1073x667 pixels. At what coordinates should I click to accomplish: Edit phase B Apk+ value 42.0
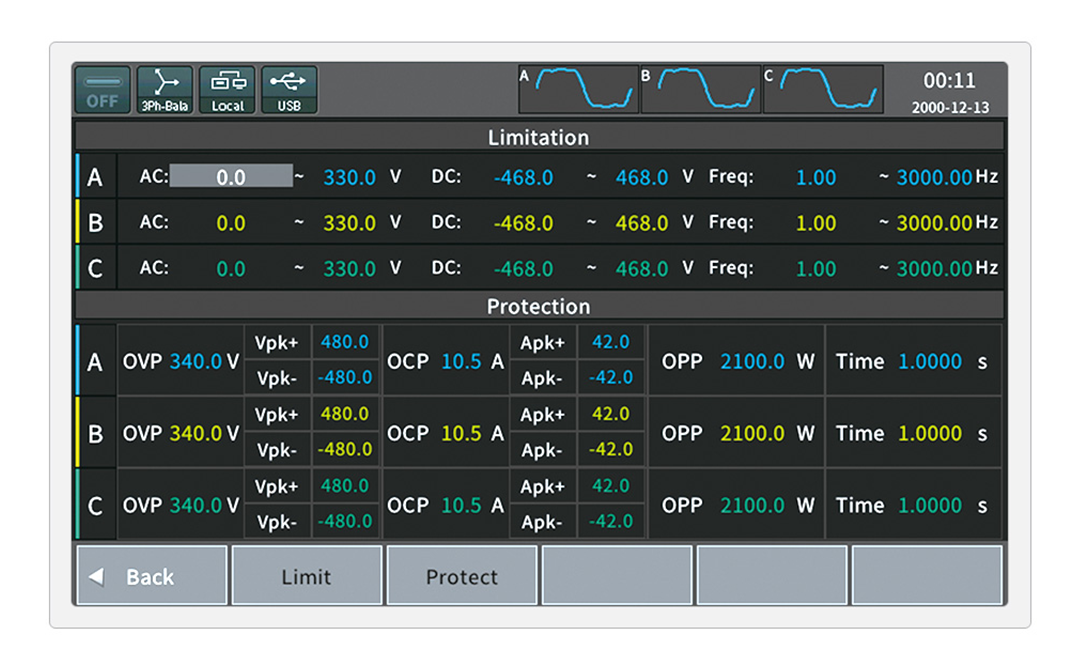pos(610,414)
